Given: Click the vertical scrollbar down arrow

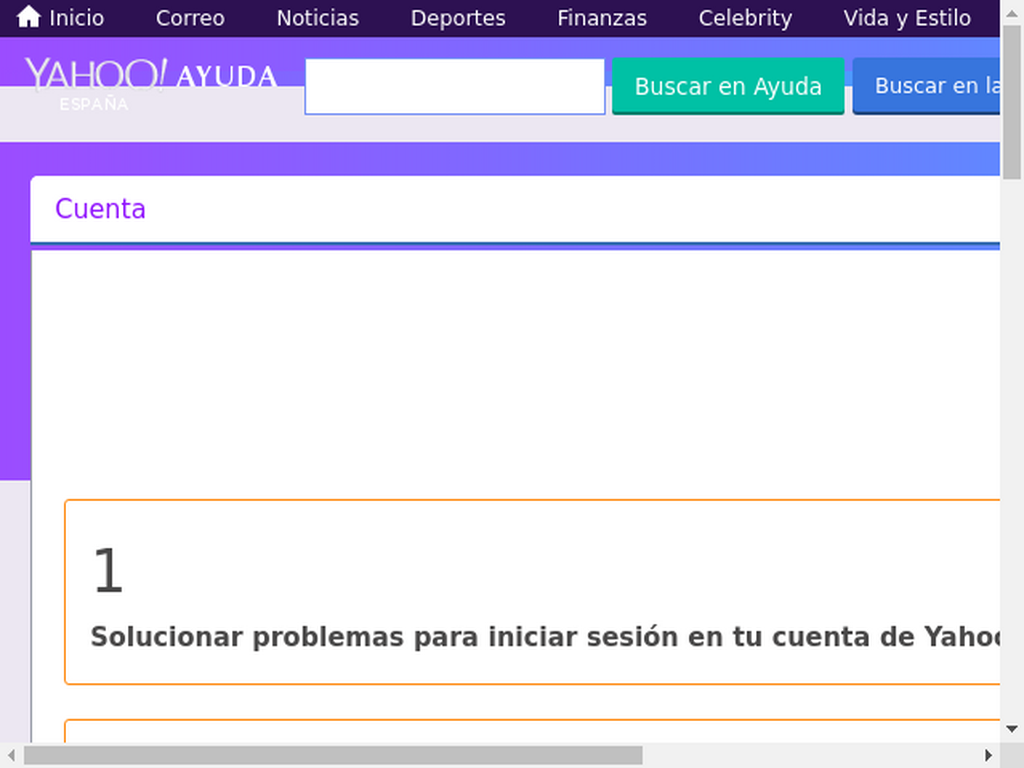Looking at the screenshot, I should [x=1012, y=729].
